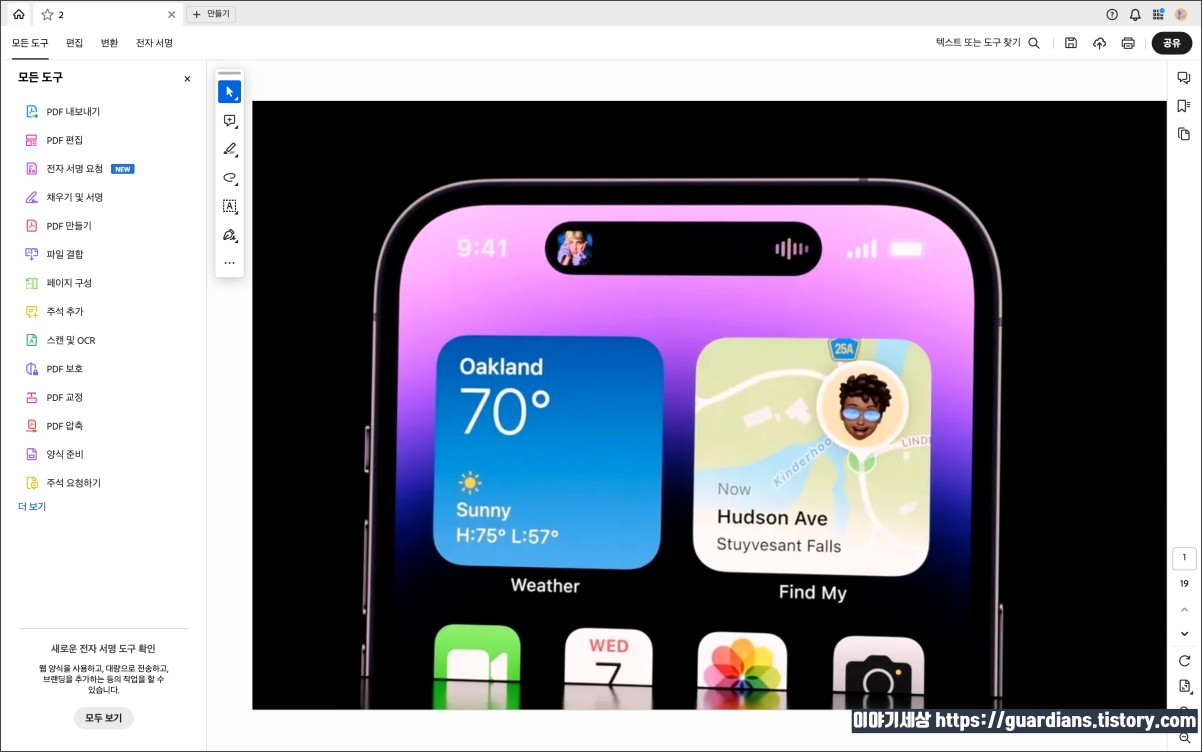The height and width of the screenshot is (752, 1202).
Task: Select the arrow selection tool
Action: [229, 92]
